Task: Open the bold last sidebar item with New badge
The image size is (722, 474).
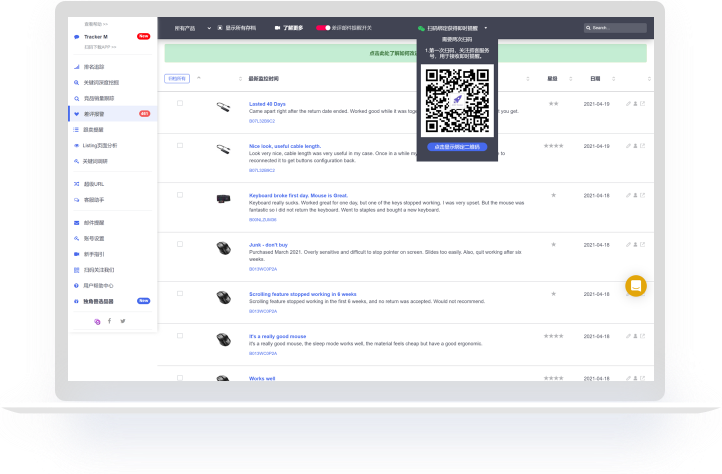Action: point(112,301)
